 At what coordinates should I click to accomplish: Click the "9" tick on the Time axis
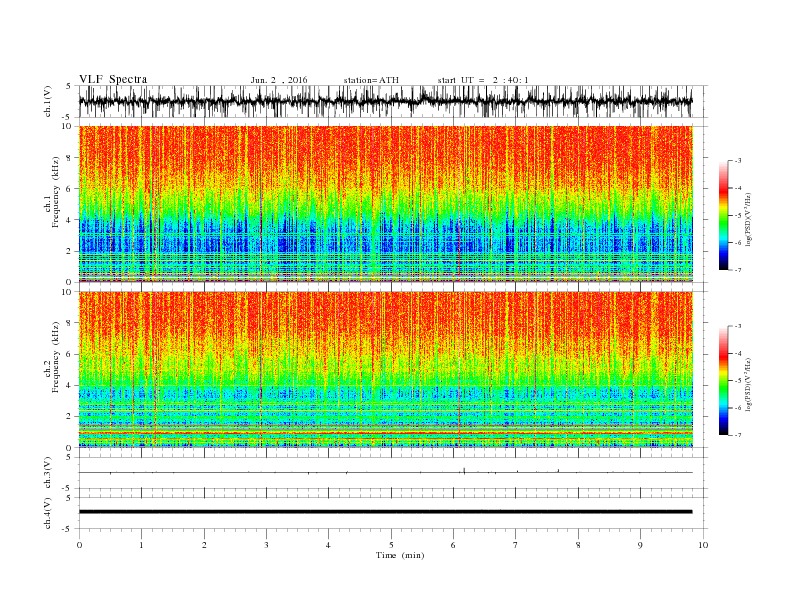(x=640, y=545)
